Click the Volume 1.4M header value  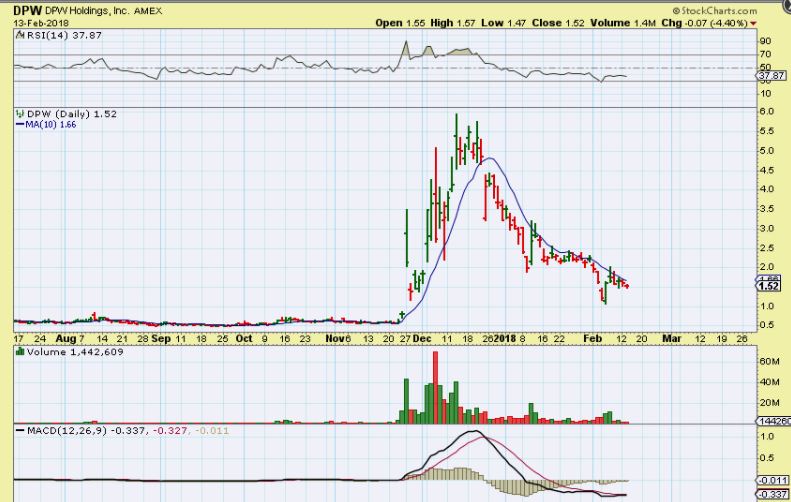(624, 23)
